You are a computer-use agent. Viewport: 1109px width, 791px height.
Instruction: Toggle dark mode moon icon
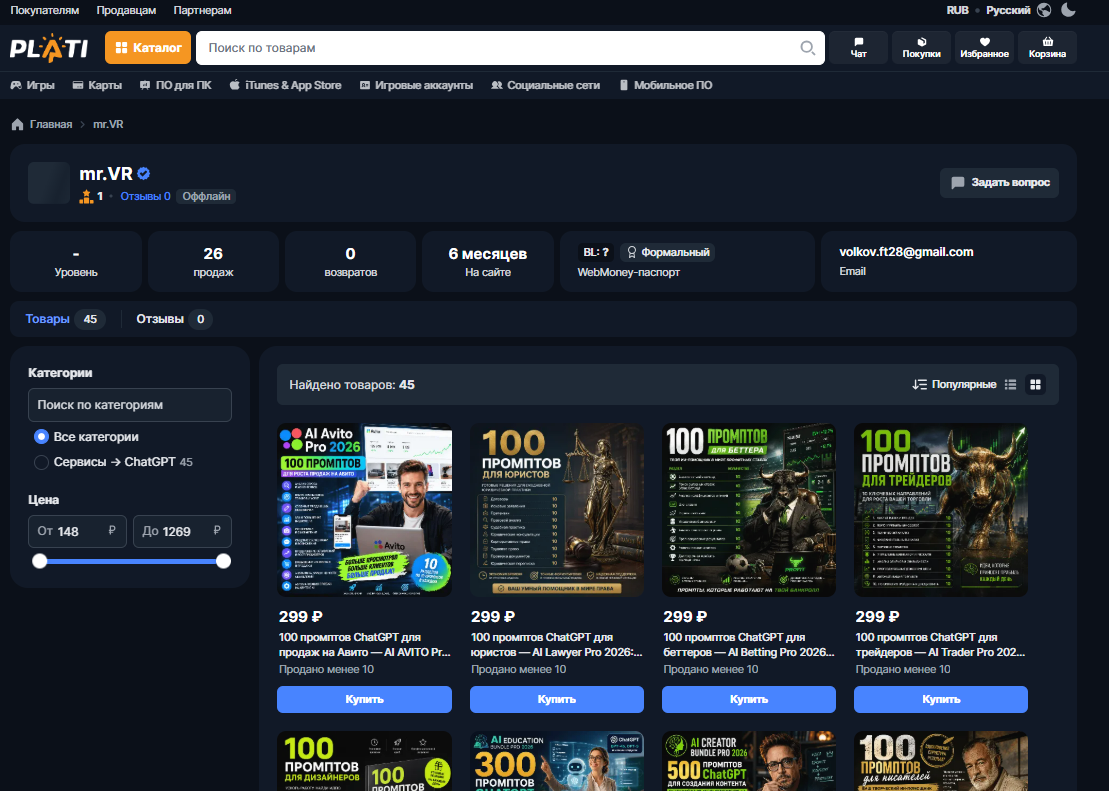coord(1069,10)
